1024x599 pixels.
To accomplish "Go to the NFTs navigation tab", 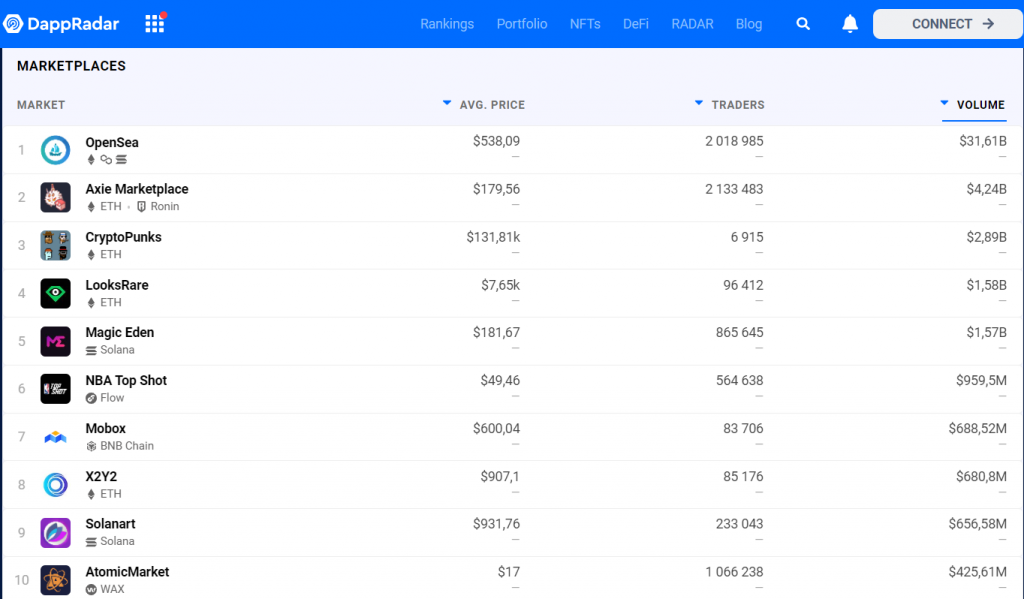I will 585,24.
